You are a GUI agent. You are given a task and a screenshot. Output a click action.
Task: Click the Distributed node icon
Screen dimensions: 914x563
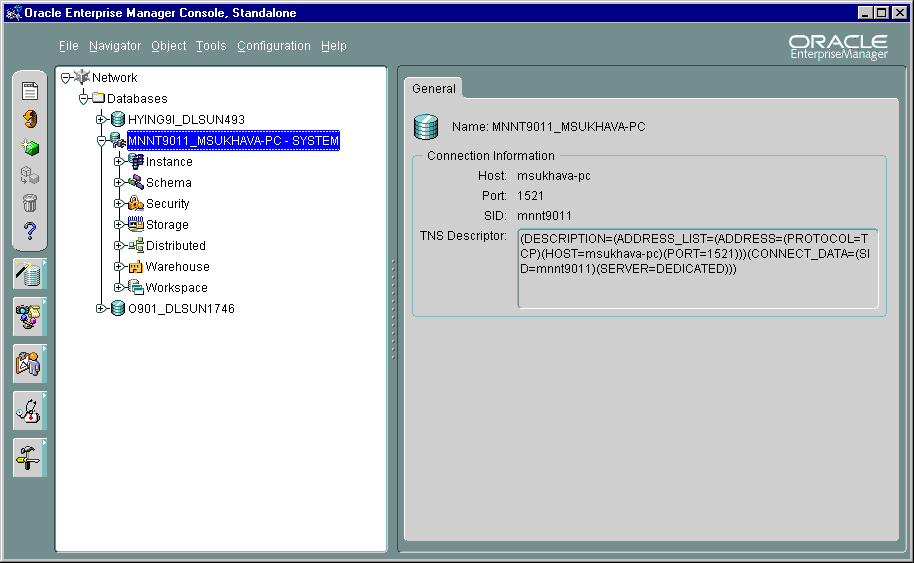click(136, 245)
